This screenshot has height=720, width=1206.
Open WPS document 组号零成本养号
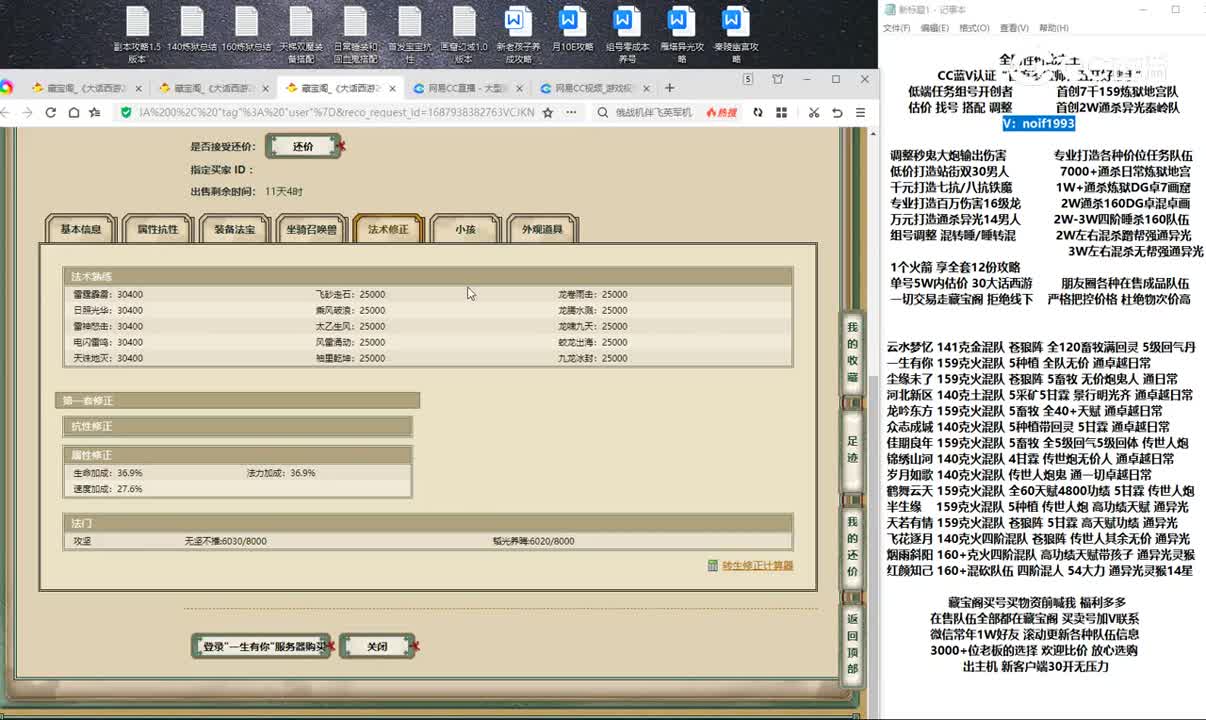tap(627, 34)
